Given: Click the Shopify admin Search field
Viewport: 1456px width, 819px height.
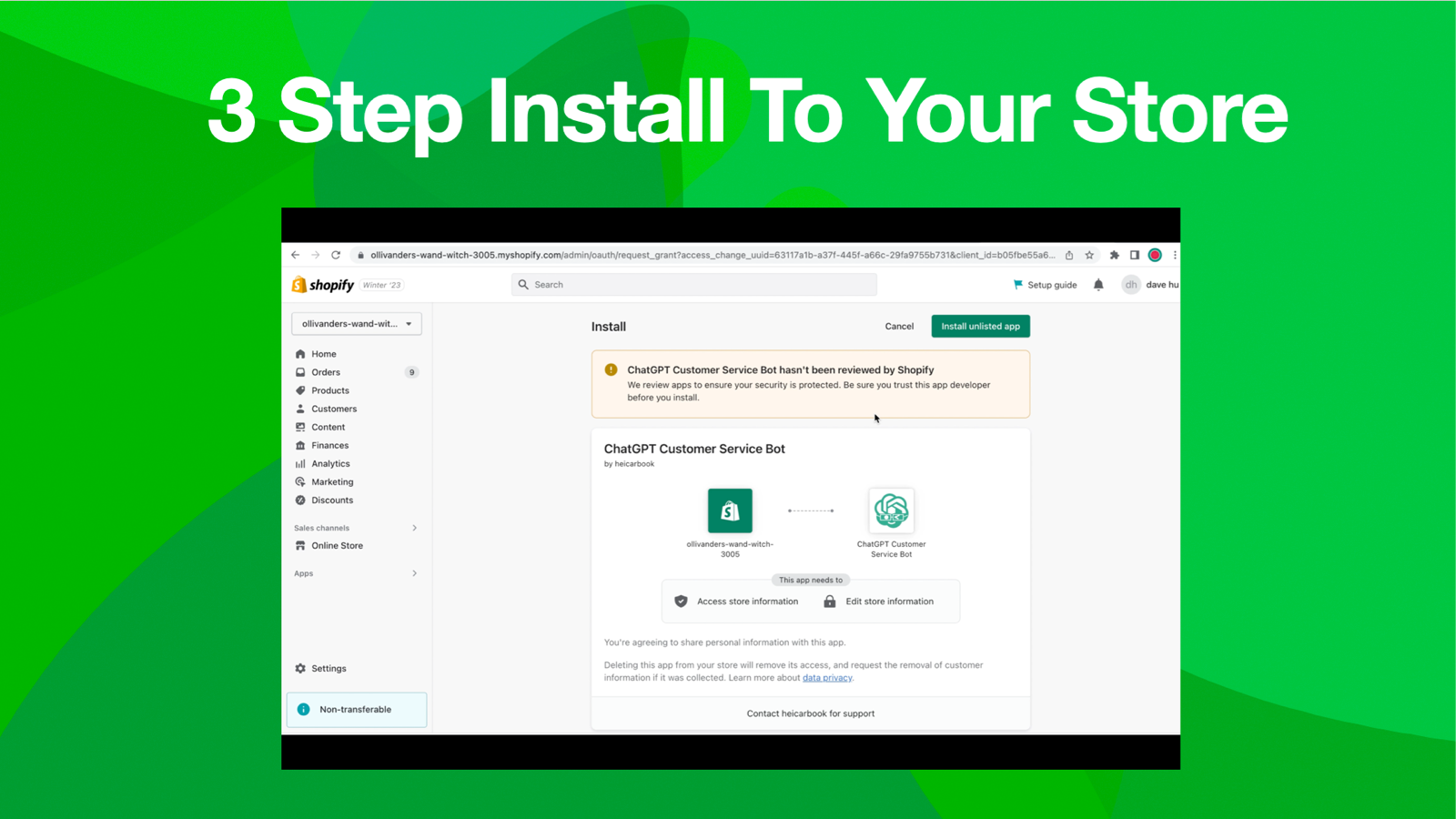Looking at the screenshot, I should pyautogui.click(x=694, y=285).
